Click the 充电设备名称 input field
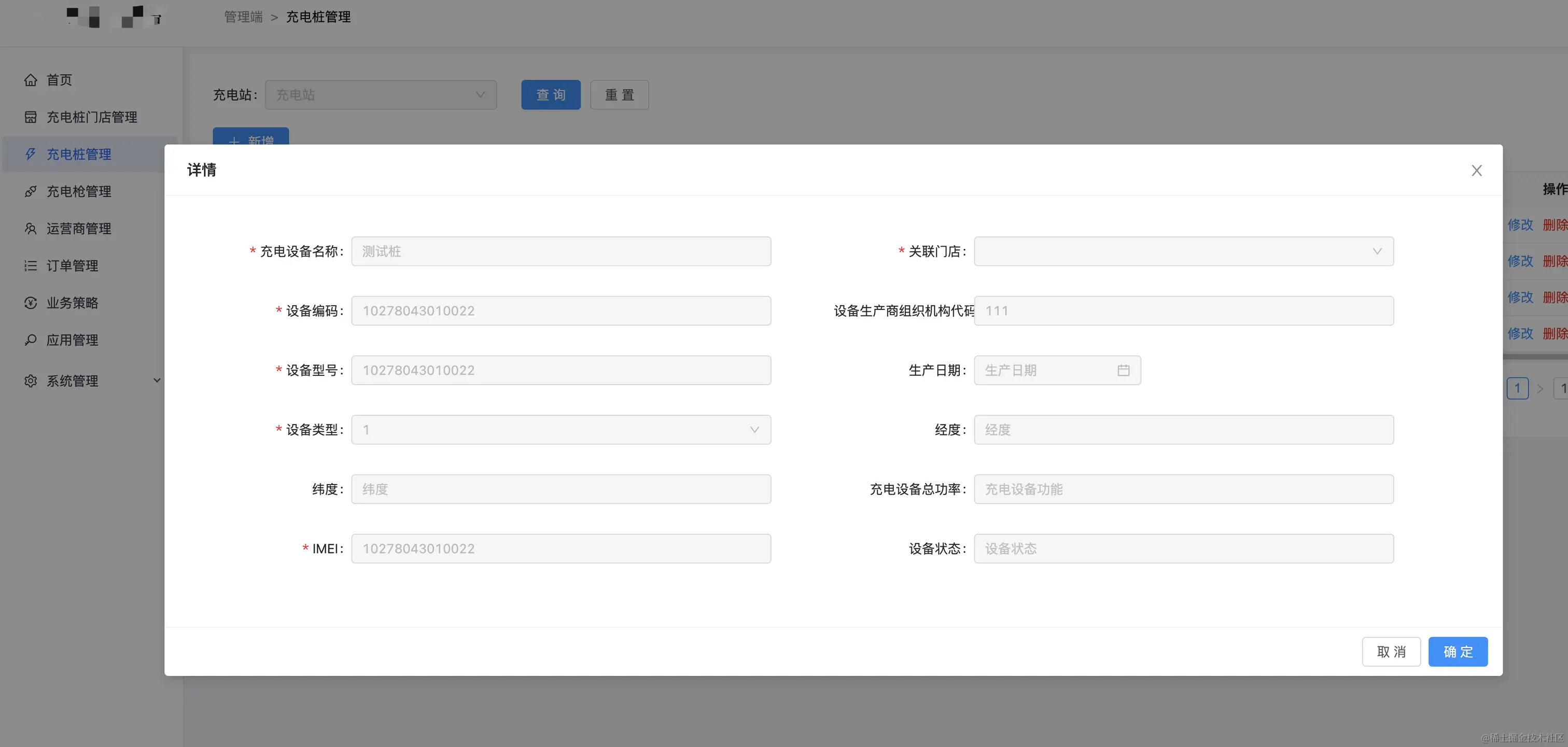 point(560,251)
